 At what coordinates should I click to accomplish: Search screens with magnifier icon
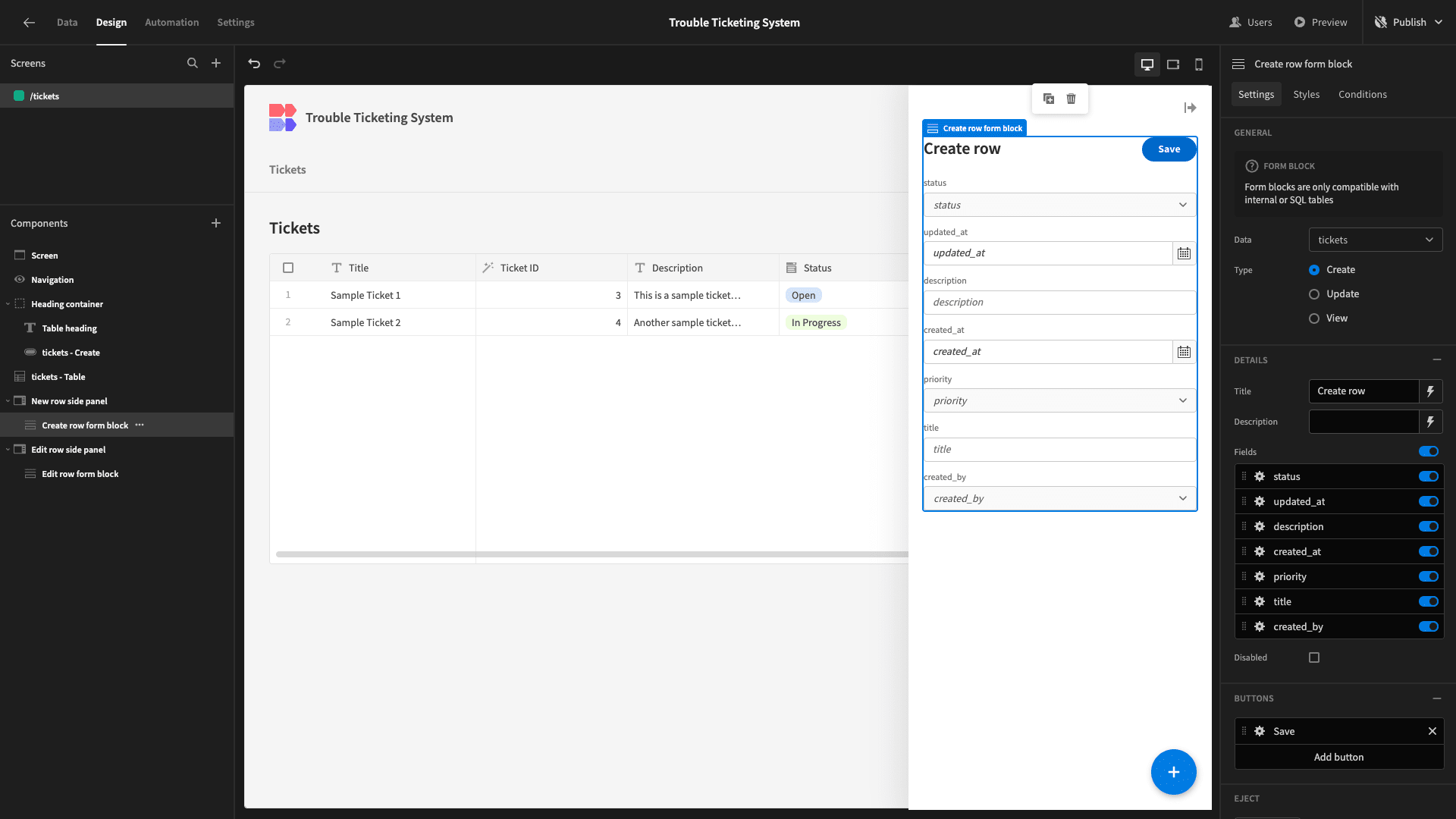click(x=193, y=64)
